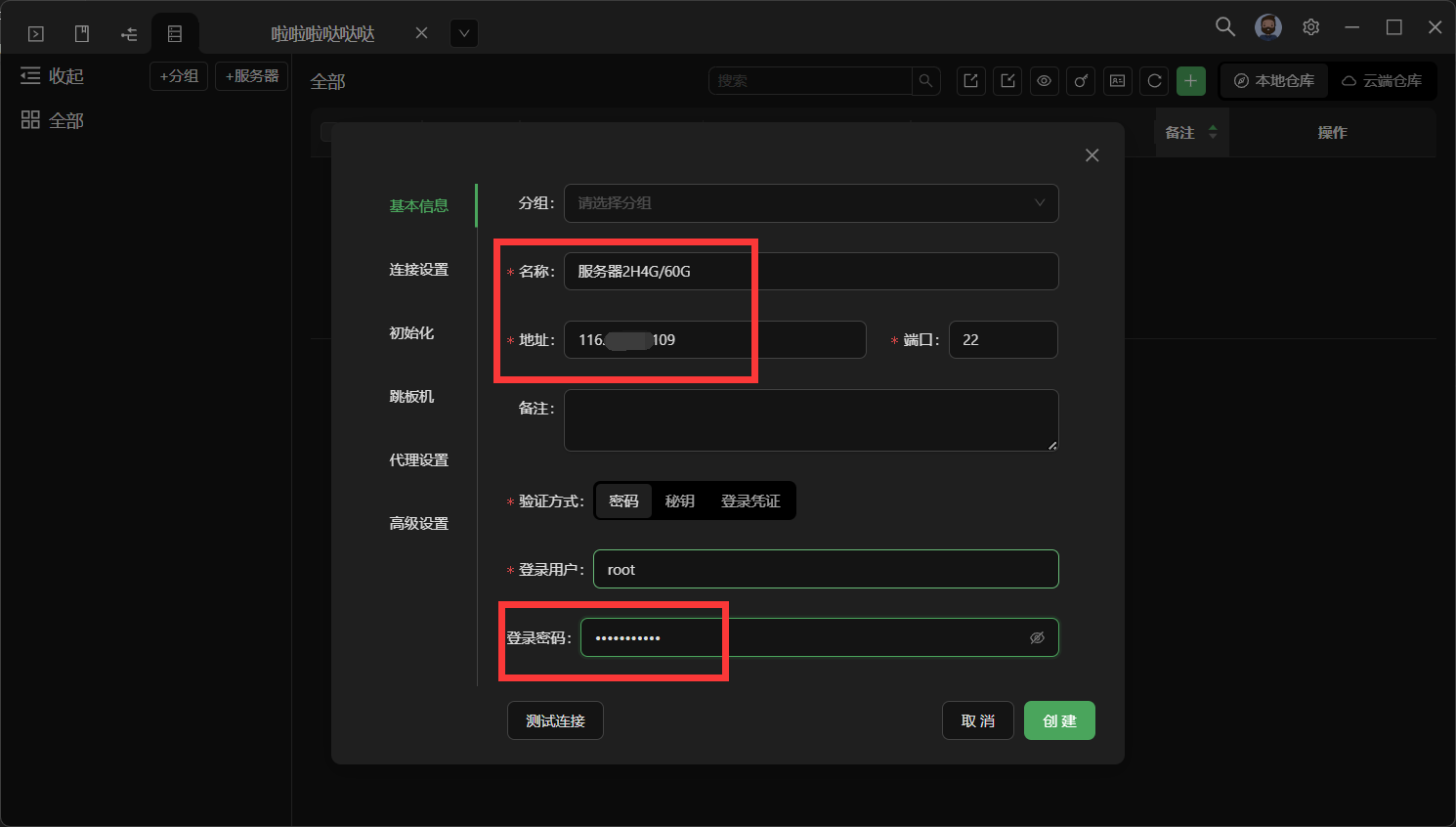
Task: Click the 测试连接 button
Action: 555,721
